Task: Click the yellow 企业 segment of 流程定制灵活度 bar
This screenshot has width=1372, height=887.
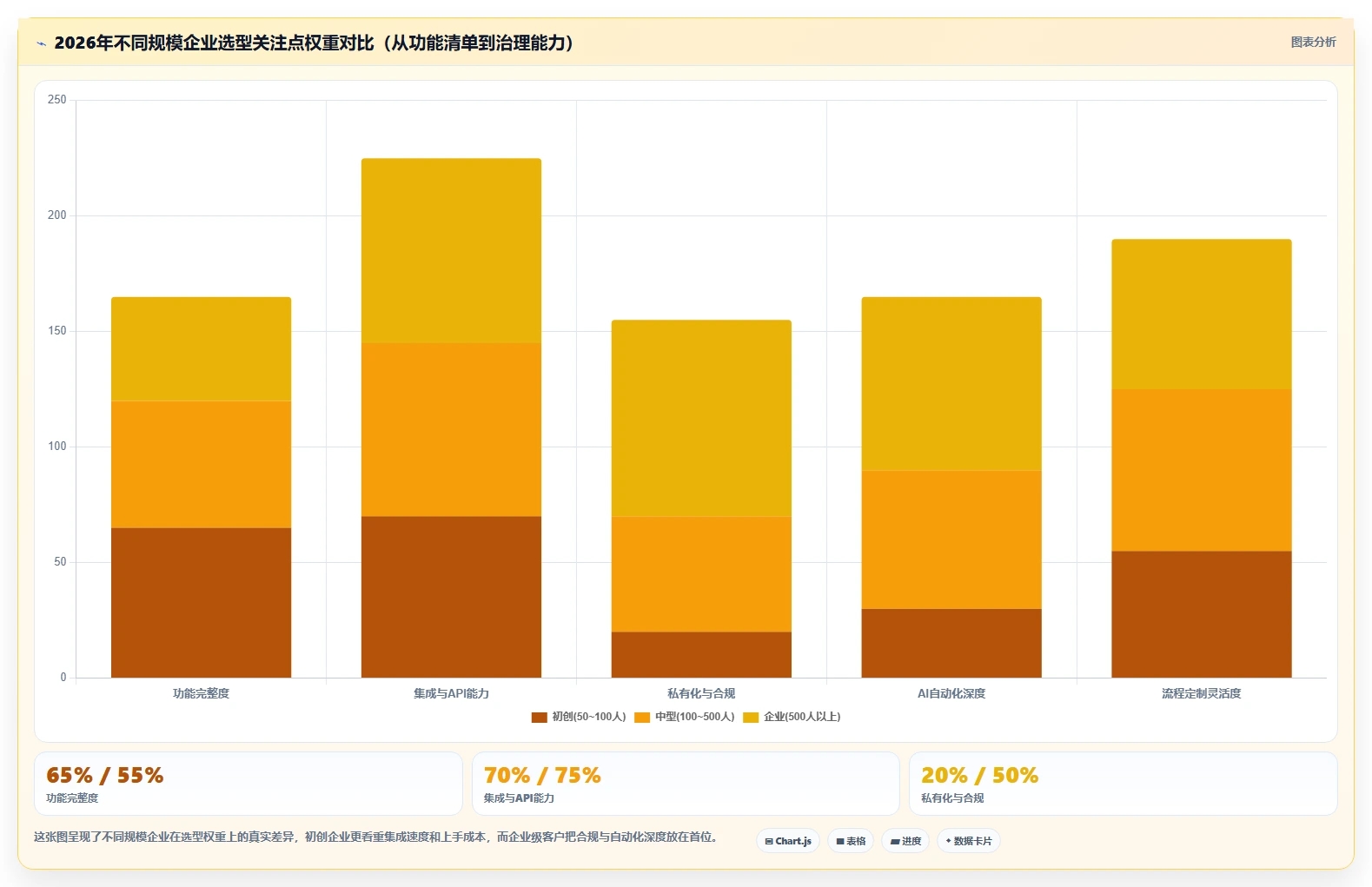Action: click(1202, 314)
